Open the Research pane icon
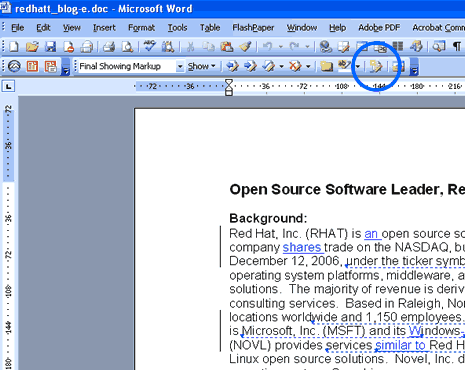 point(168,46)
